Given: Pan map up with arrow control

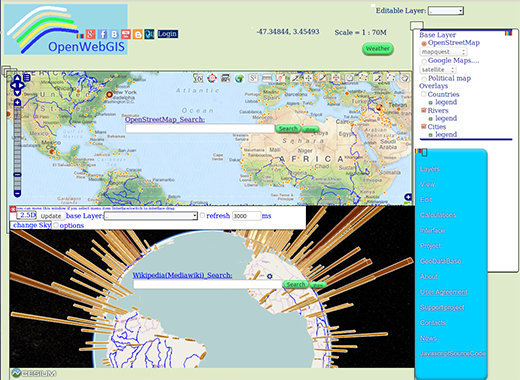Looking at the screenshot, I should click(x=17, y=79).
